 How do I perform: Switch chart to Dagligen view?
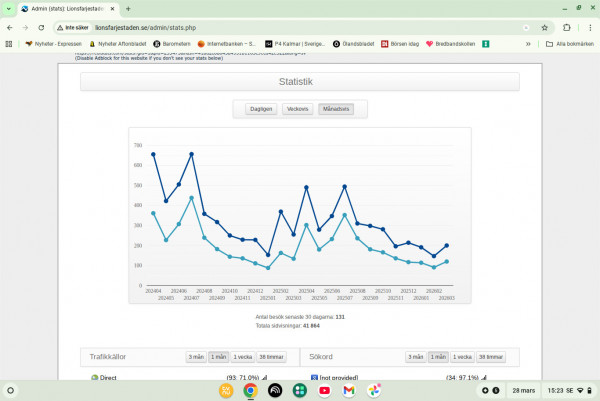click(x=261, y=108)
